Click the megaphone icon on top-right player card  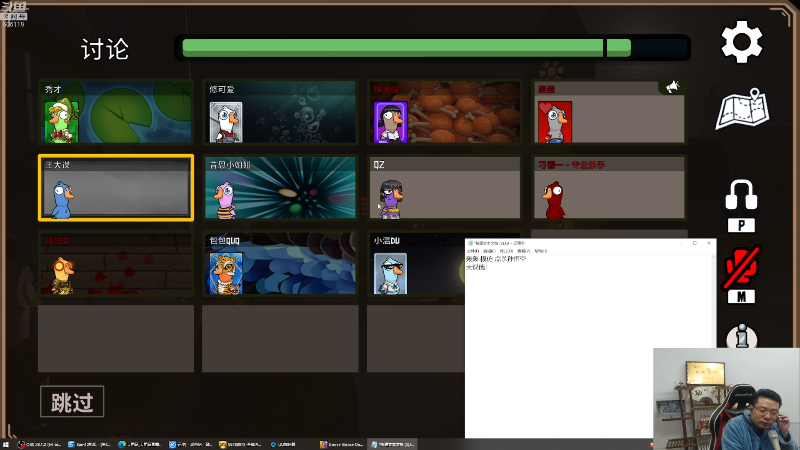672,87
